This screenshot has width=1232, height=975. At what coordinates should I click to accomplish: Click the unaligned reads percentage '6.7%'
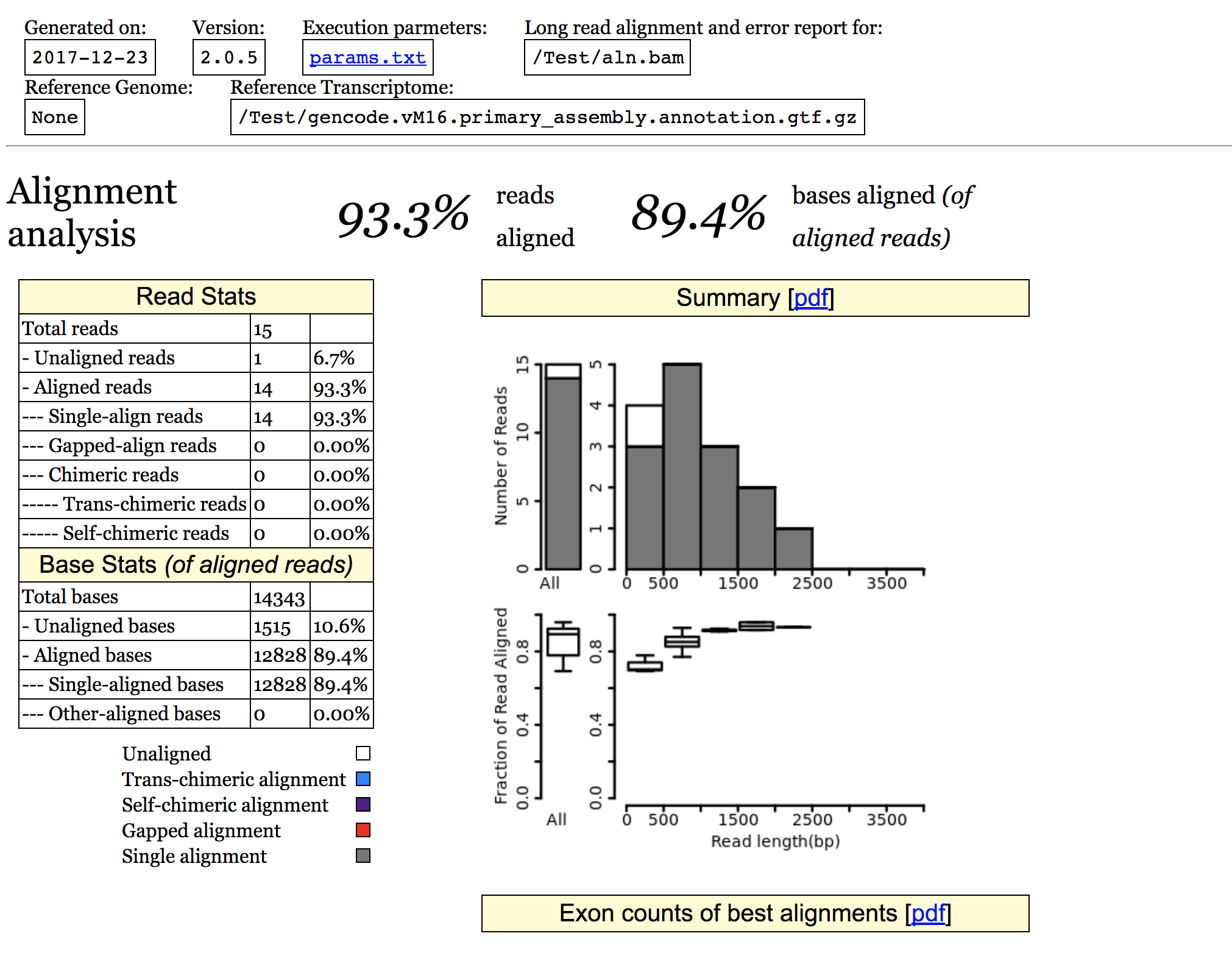[334, 358]
